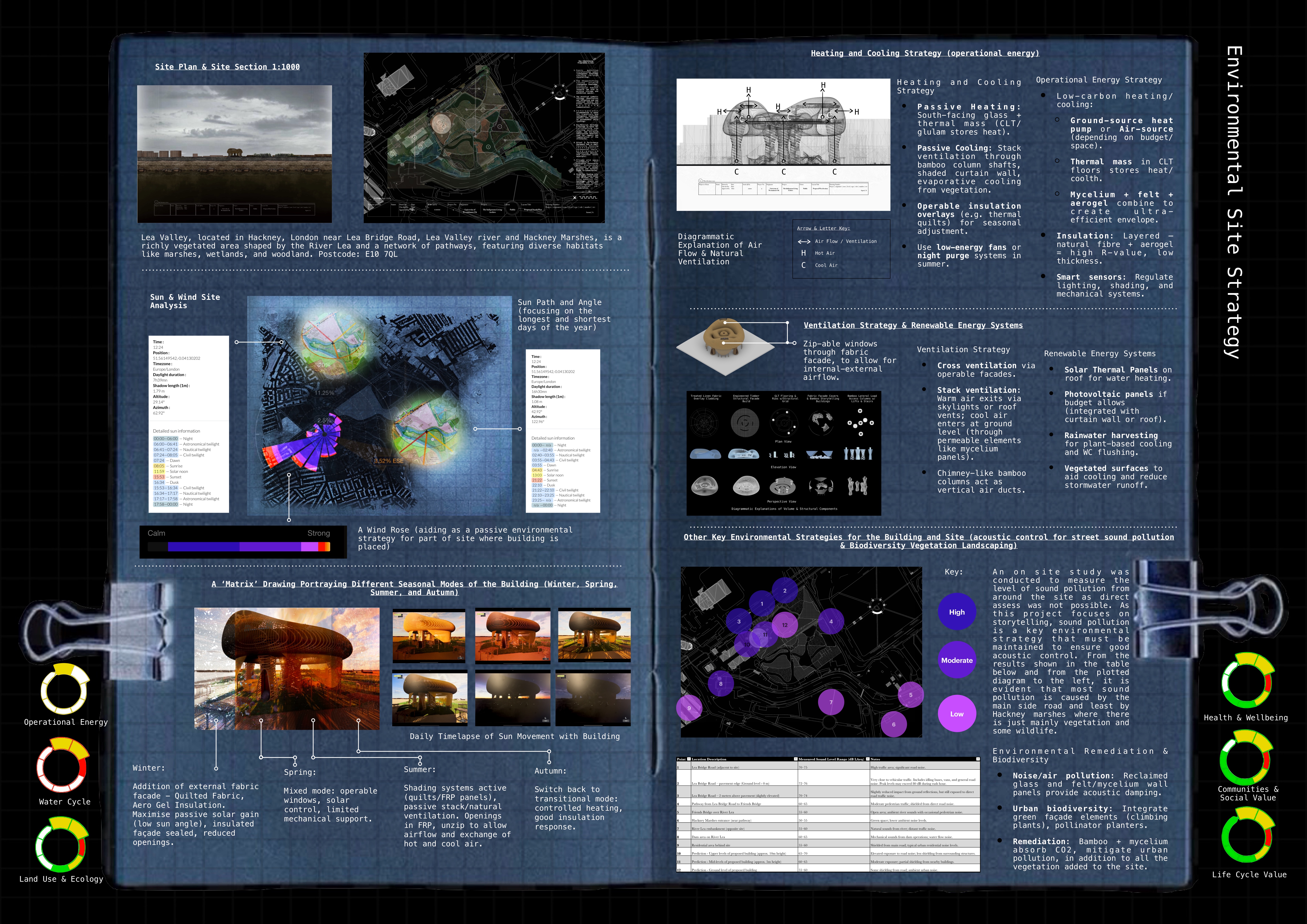Click the compass symbol on the site plan

560,92
